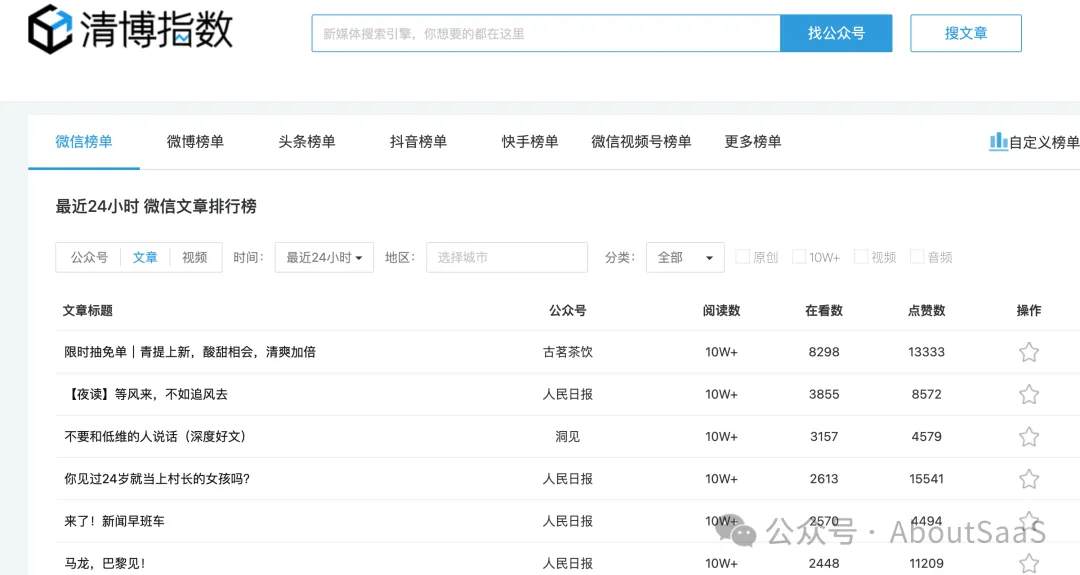Switch to the 微博榜单 tab
This screenshot has height=575, width=1080.
coord(195,142)
